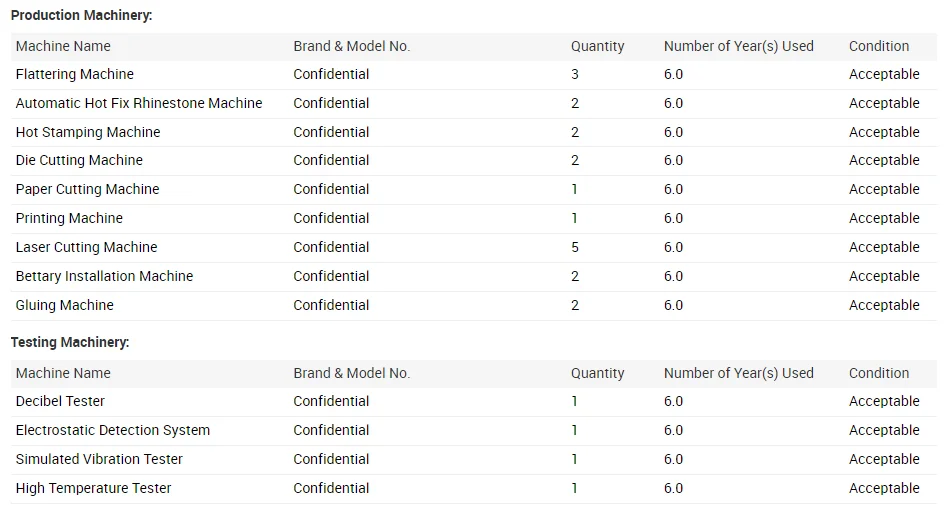Click the Simulated Vibration Tester name
The image size is (946, 519).
[99, 459]
